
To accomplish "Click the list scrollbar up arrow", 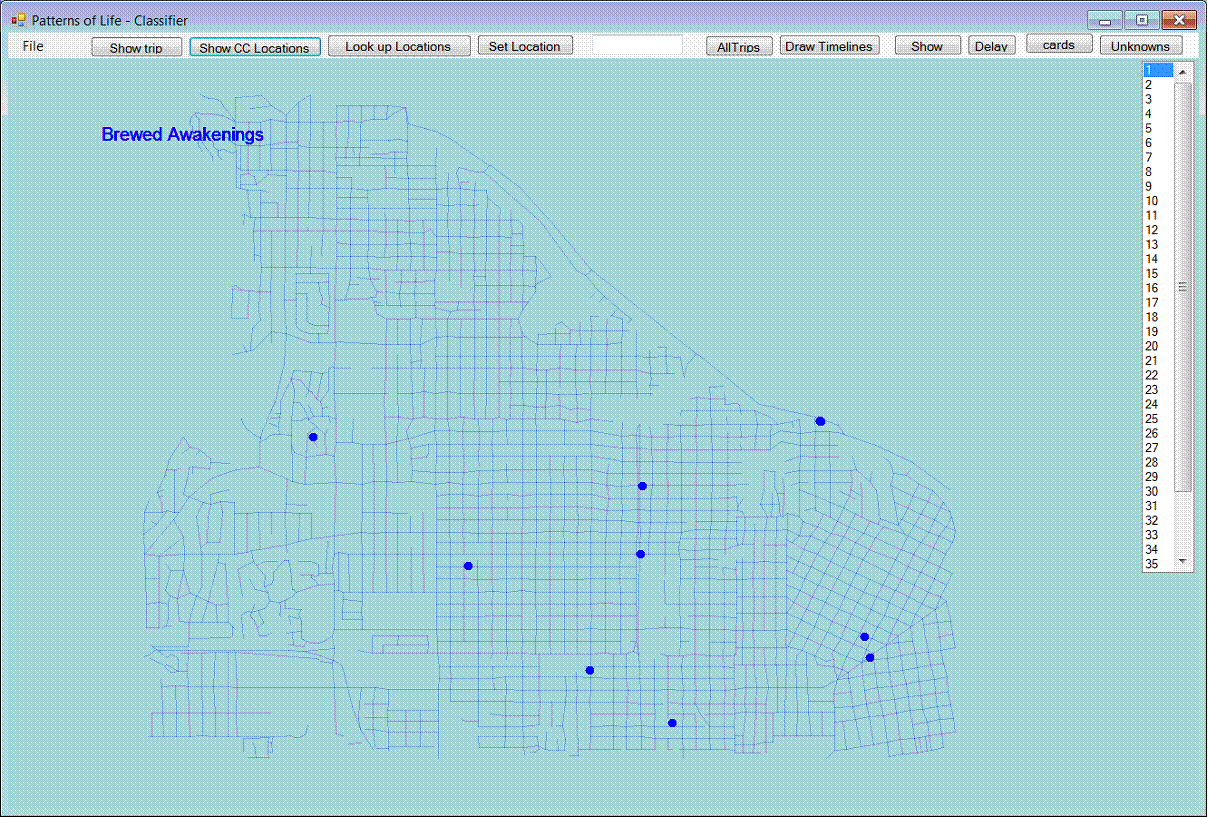I will pyautogui.click(x=1183, y=71).
